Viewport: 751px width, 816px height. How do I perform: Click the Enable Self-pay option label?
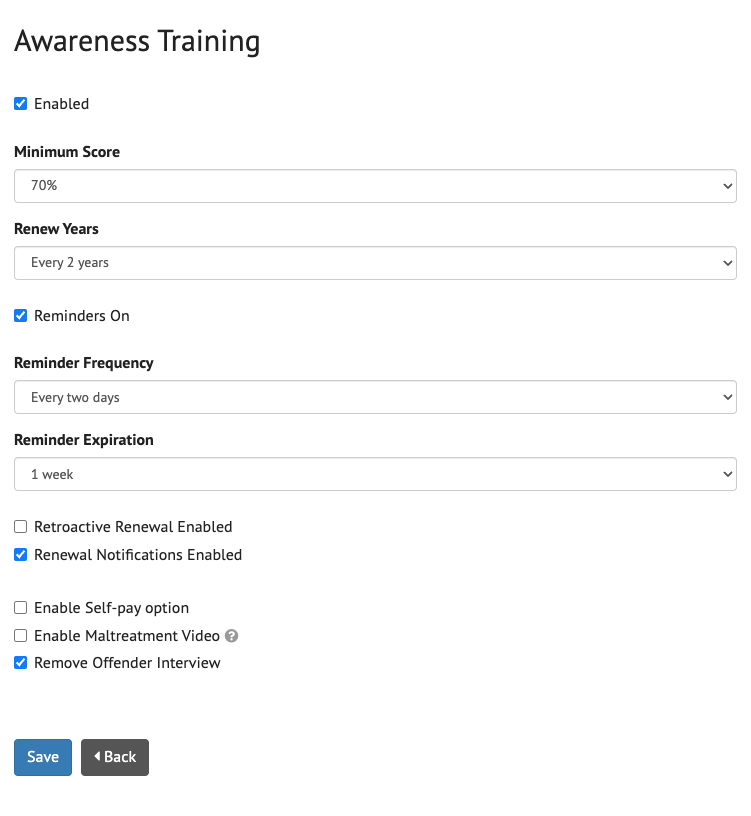pos(111,608)
